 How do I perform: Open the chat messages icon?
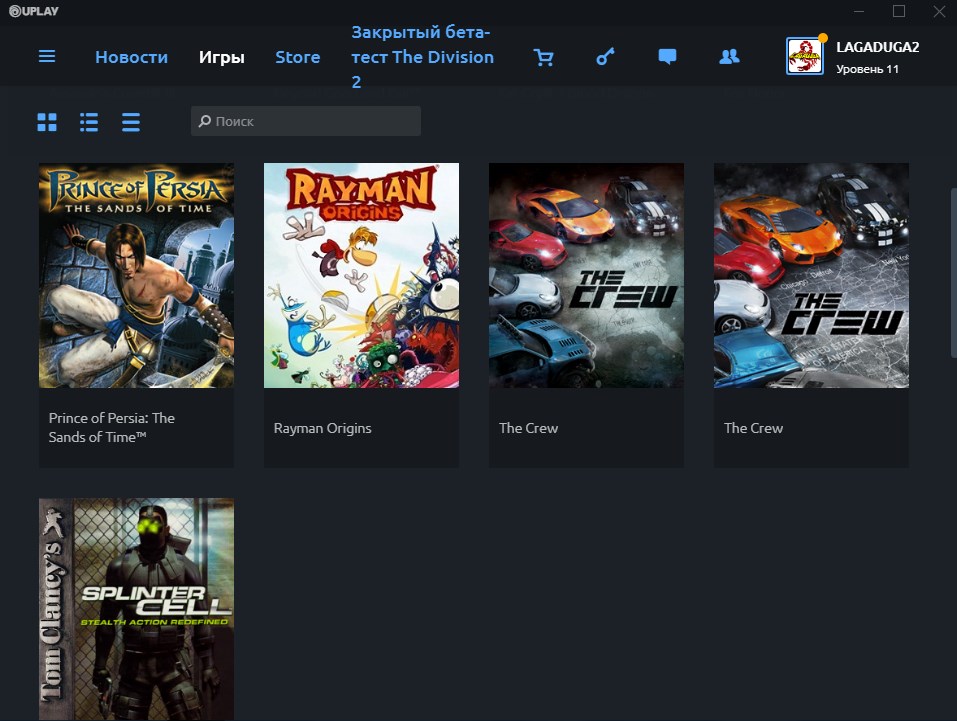667,57
